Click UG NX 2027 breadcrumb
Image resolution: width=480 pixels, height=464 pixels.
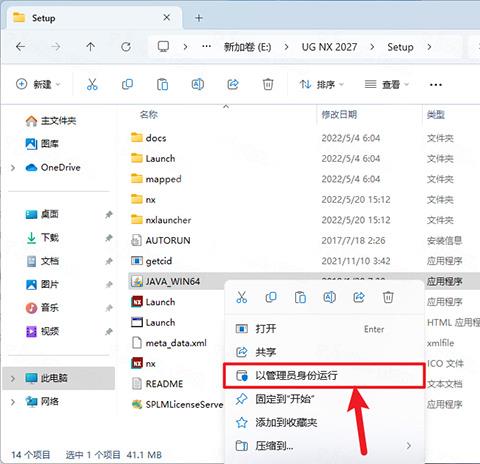[329, 47]
